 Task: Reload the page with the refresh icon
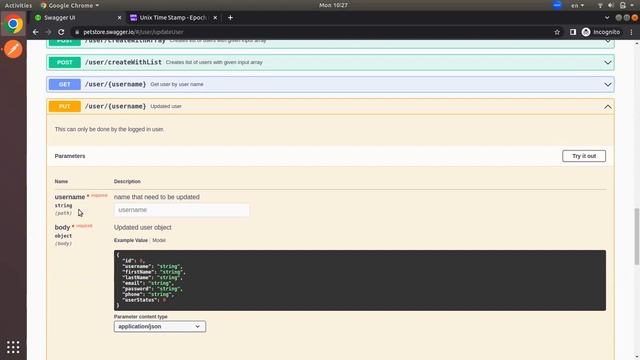click(x=61, y=32)
